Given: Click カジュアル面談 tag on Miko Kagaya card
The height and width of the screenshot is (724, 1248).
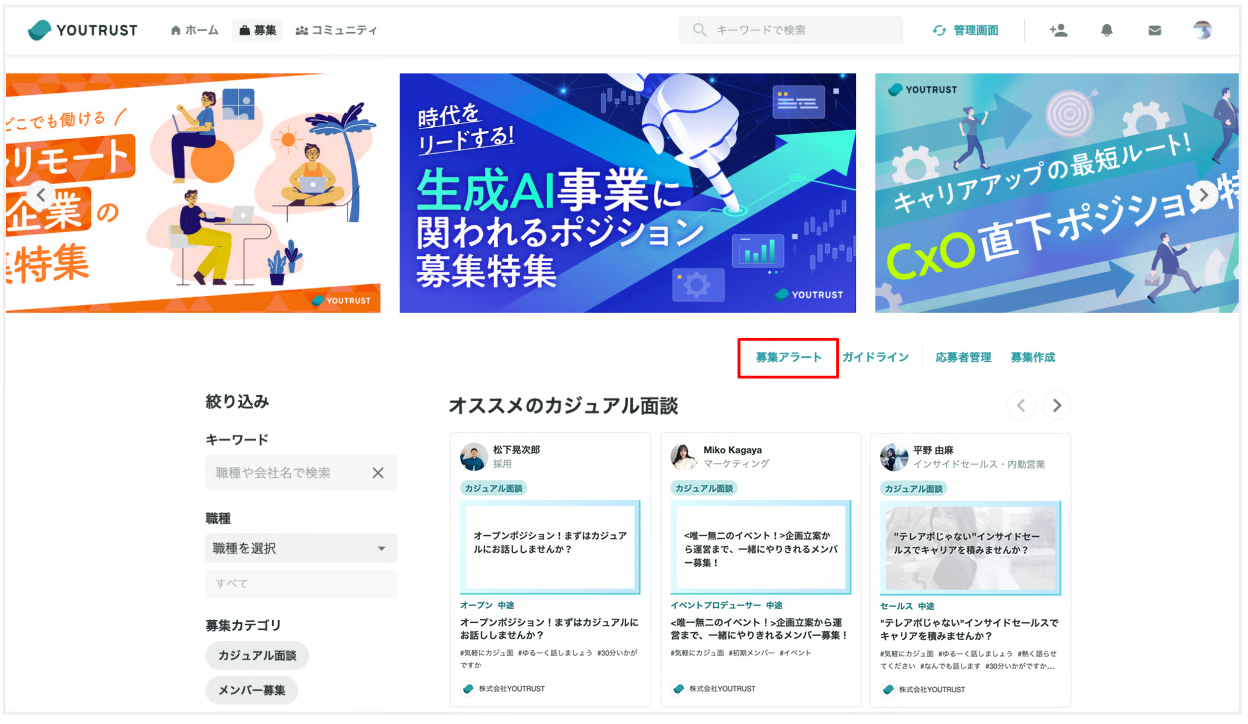Looking at the screenshot, I should [704, 488].
